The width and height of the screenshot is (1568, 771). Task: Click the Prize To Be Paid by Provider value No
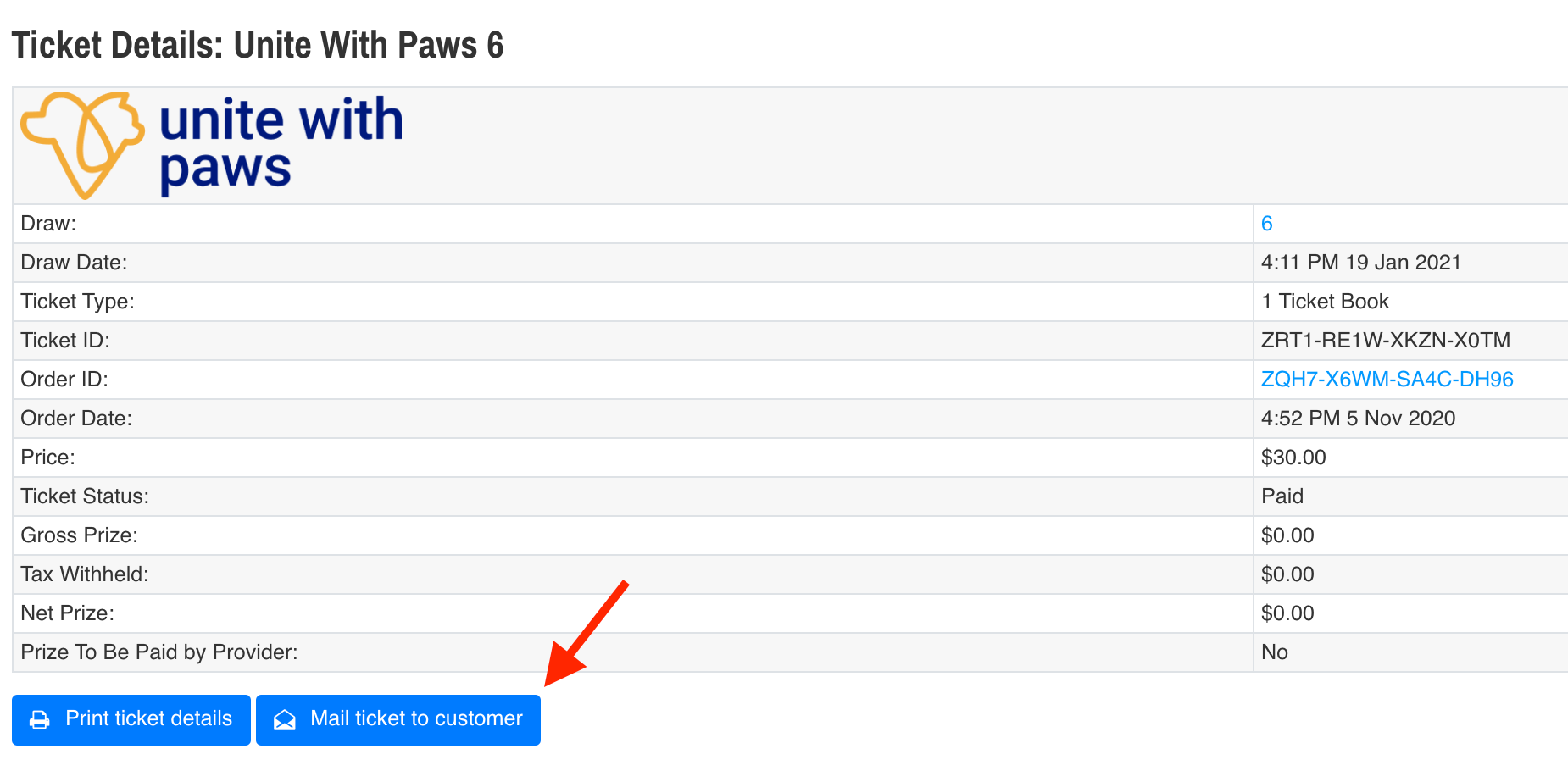coord(1274,652)
